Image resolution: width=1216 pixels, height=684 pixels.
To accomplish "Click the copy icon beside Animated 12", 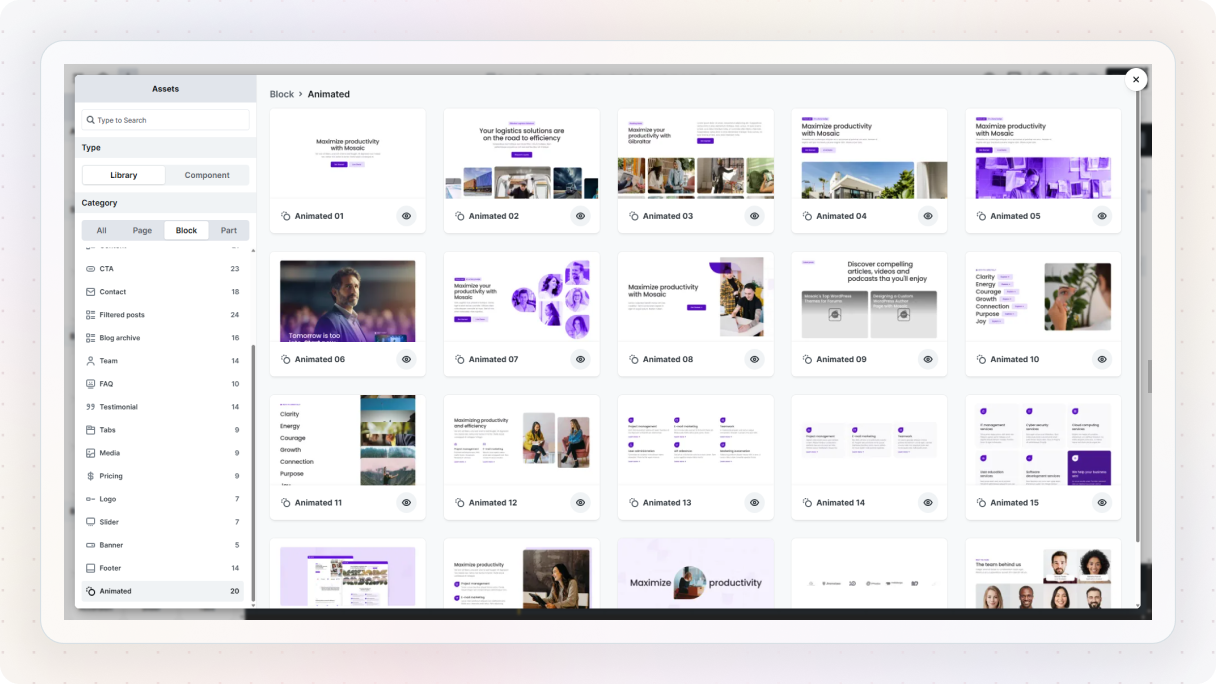I will click(x=460, y=502).
